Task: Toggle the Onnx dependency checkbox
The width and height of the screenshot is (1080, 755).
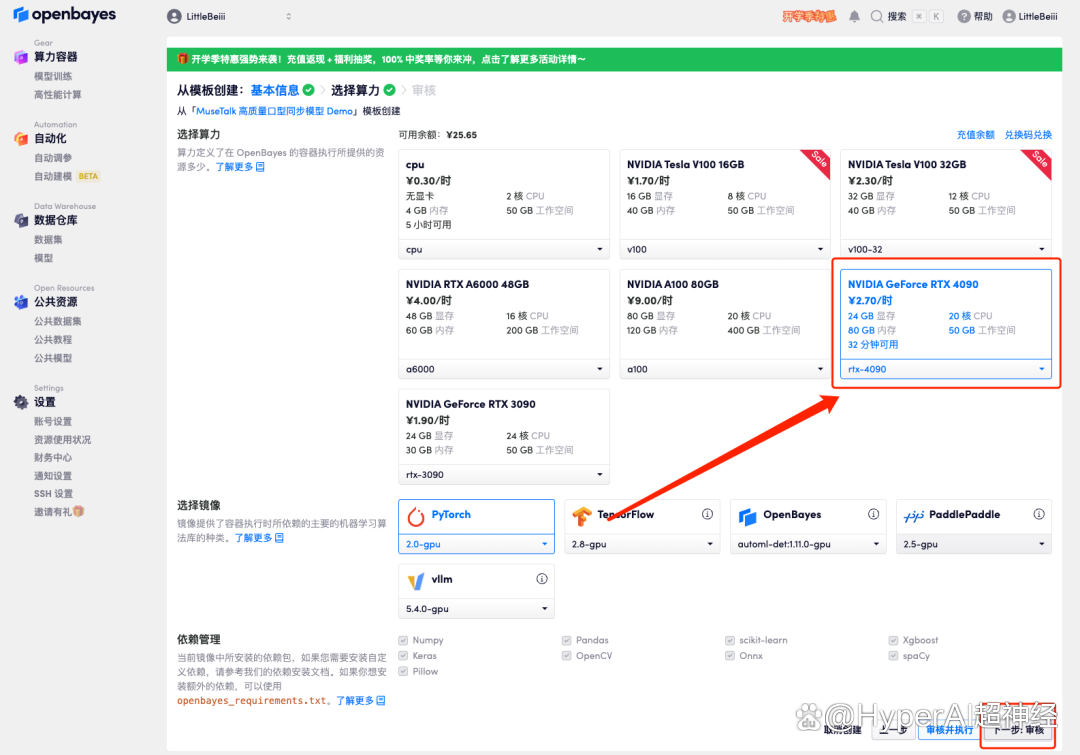Action: coord(729,656)
